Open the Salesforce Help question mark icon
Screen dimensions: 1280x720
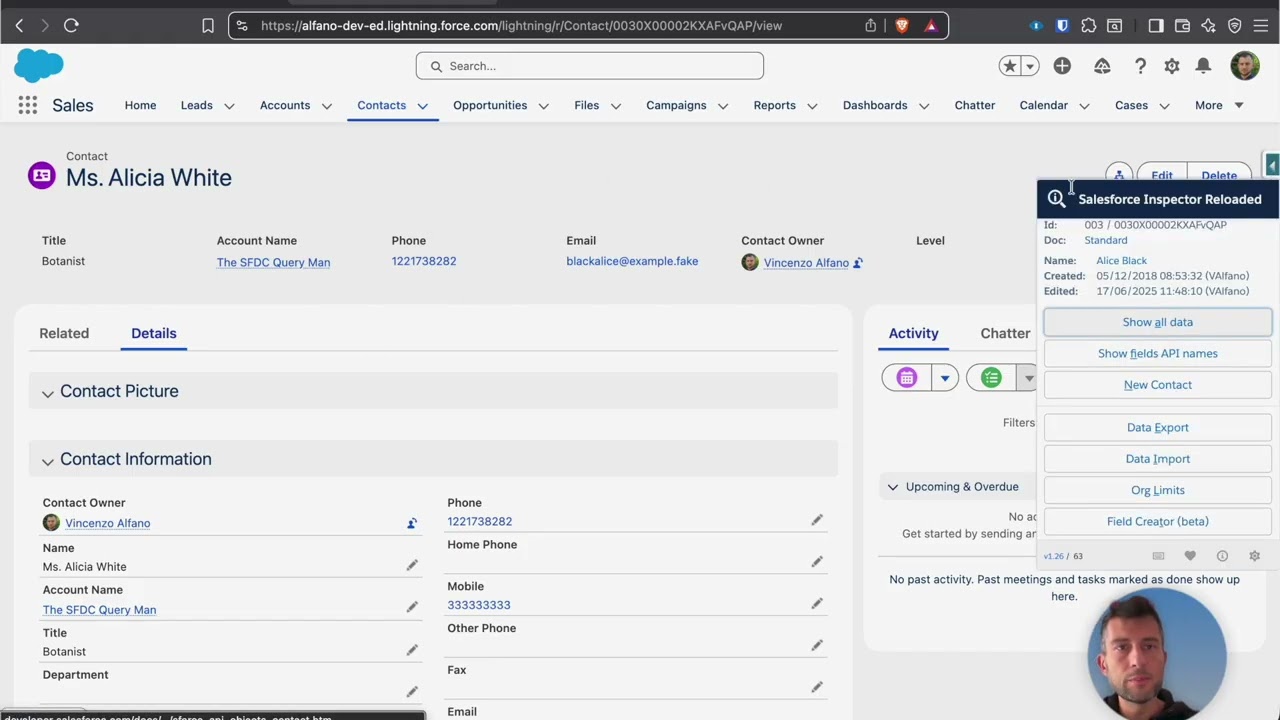tap(1140, 66)
